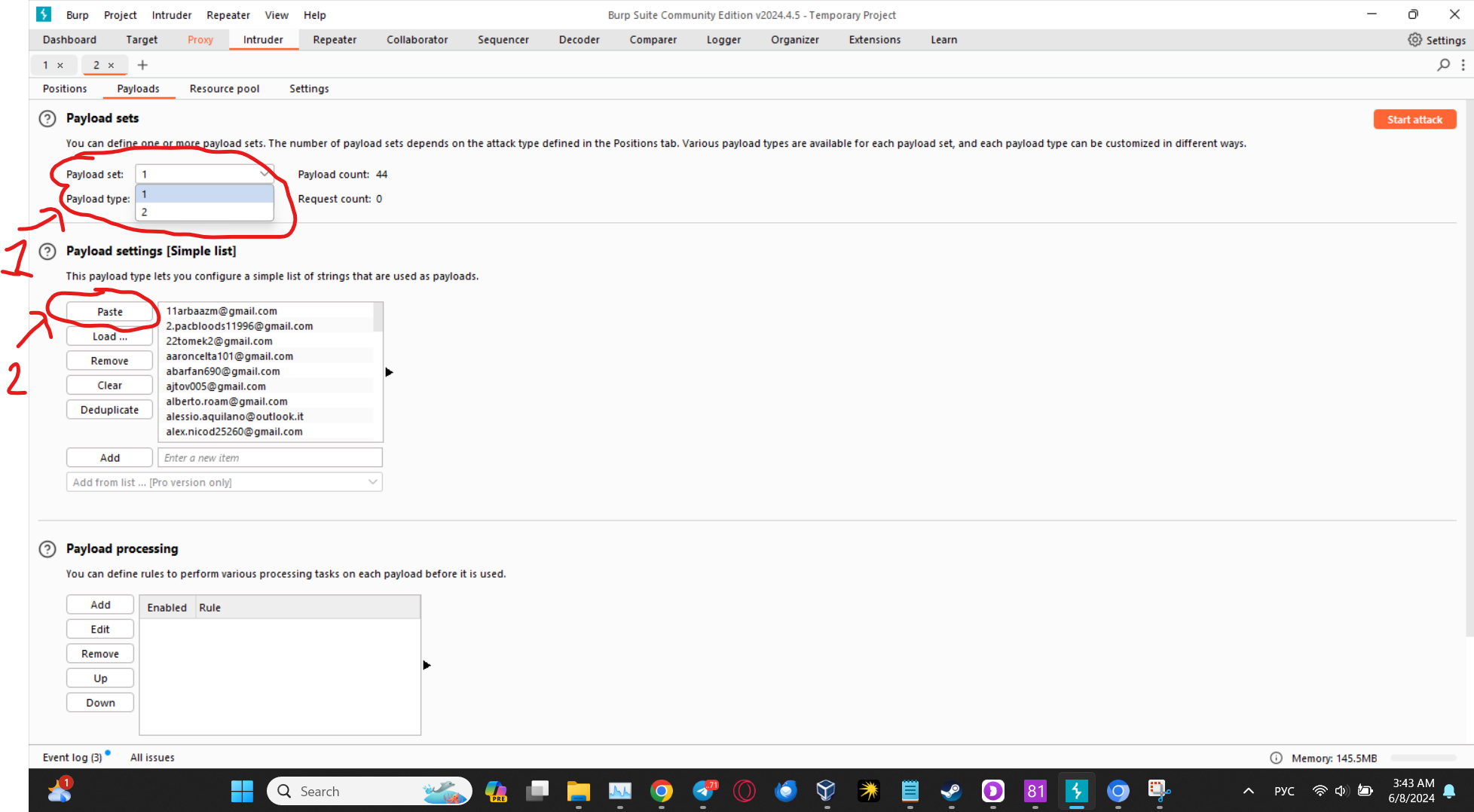Open help for Payload settings [Simple list]
Viewport: 1474px width, 812px height.
point(47,252)
